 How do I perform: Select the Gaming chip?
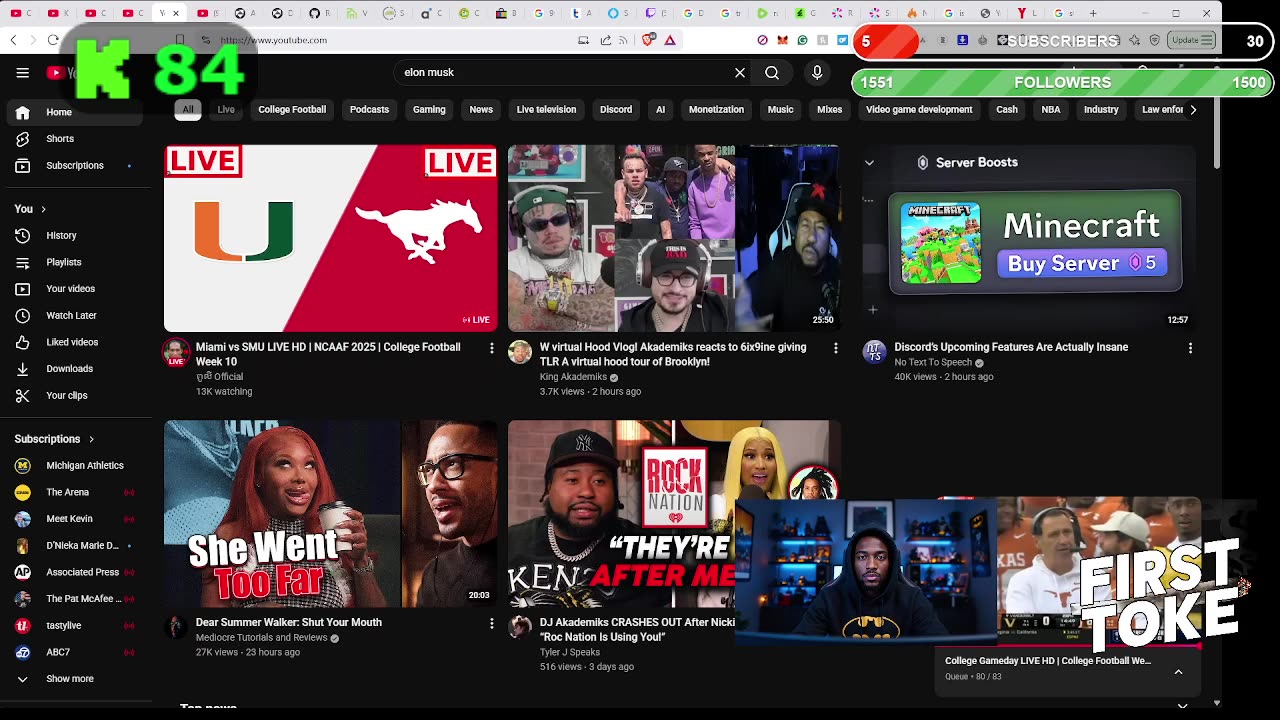tap(429, 110)
